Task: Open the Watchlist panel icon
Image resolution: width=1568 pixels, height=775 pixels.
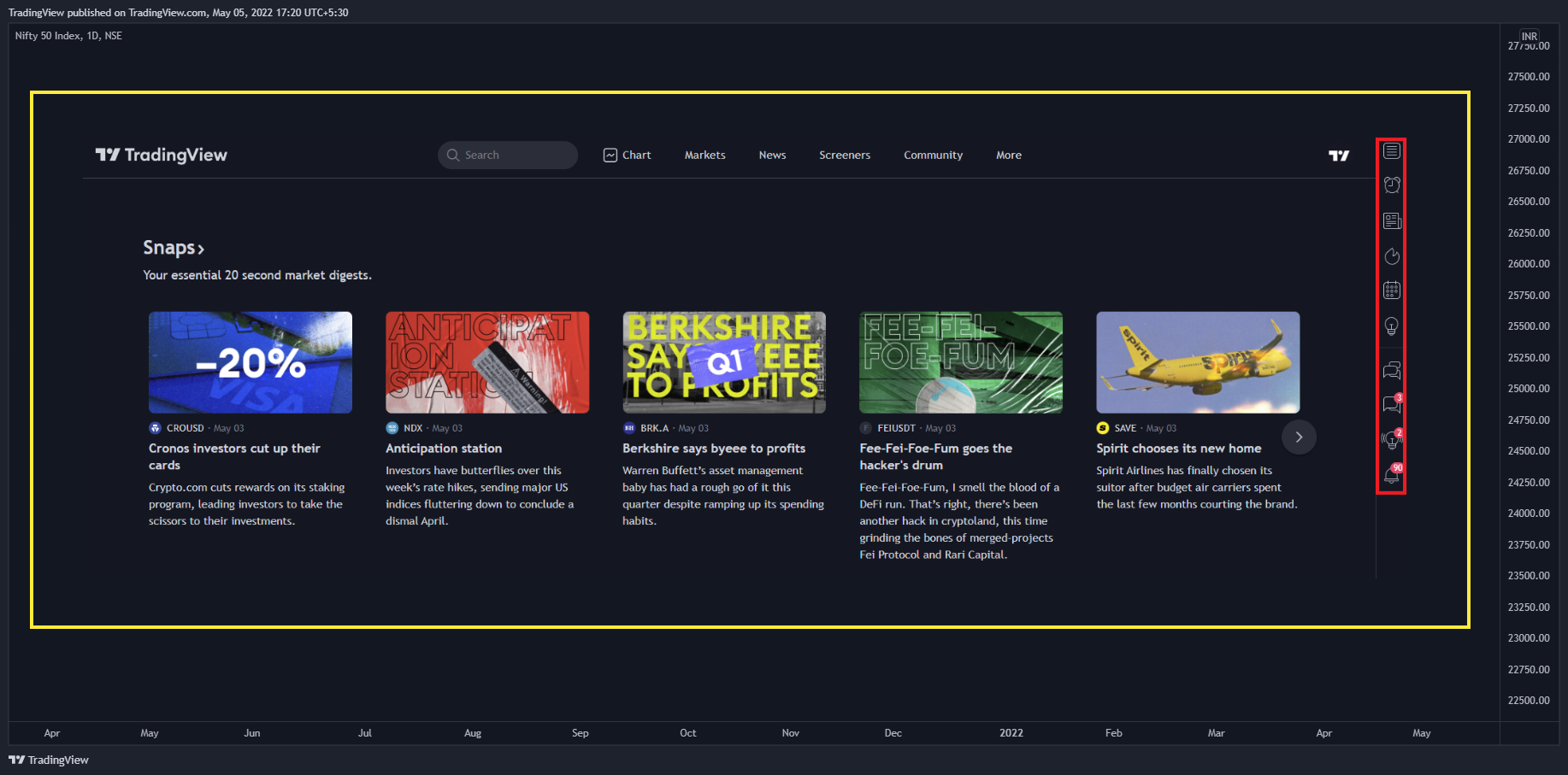Action: tap(1391, 151)
